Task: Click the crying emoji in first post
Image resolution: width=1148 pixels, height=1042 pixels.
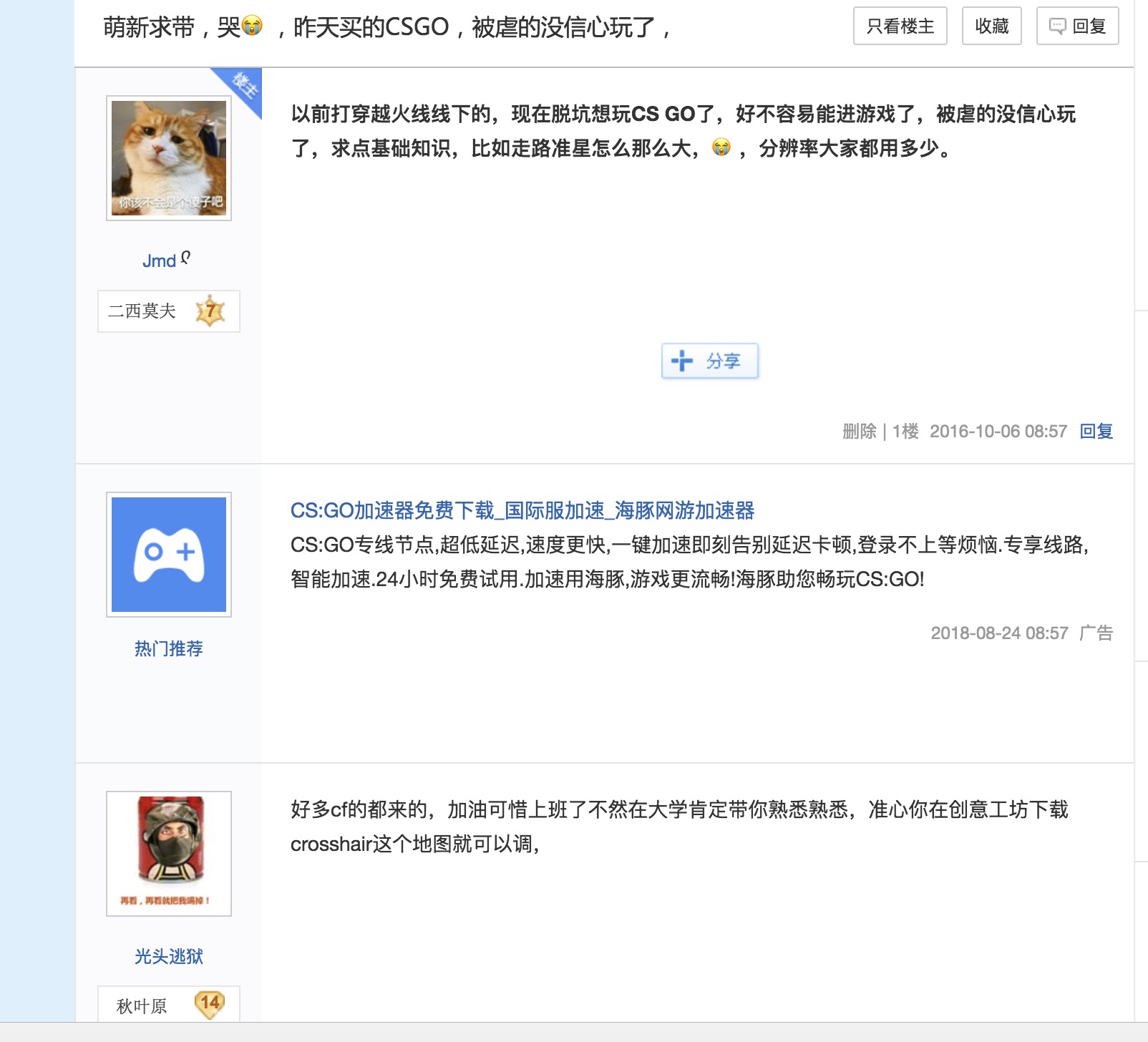Action: point(721,147)
